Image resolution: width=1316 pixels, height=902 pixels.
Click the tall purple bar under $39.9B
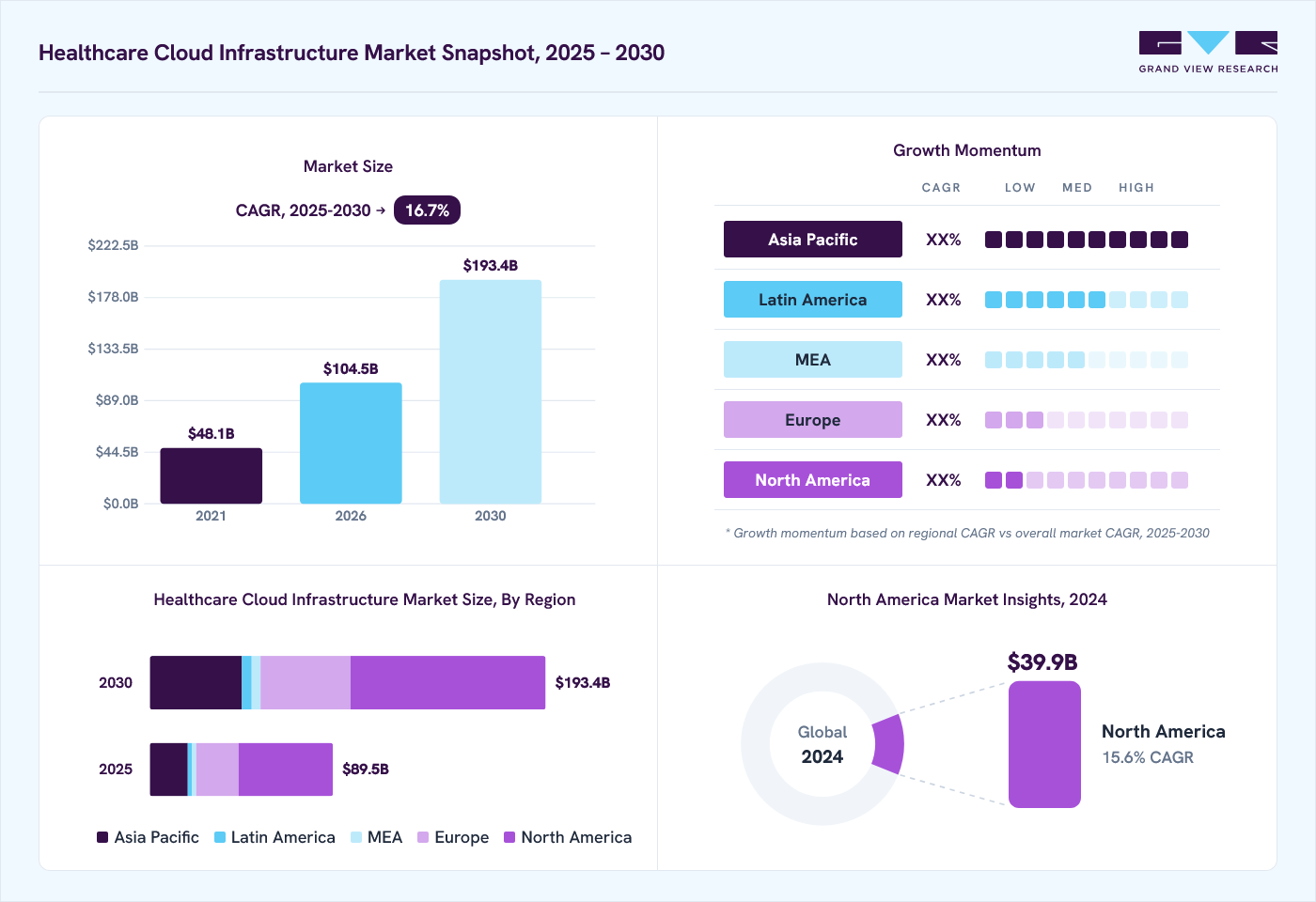point(1044,744)
